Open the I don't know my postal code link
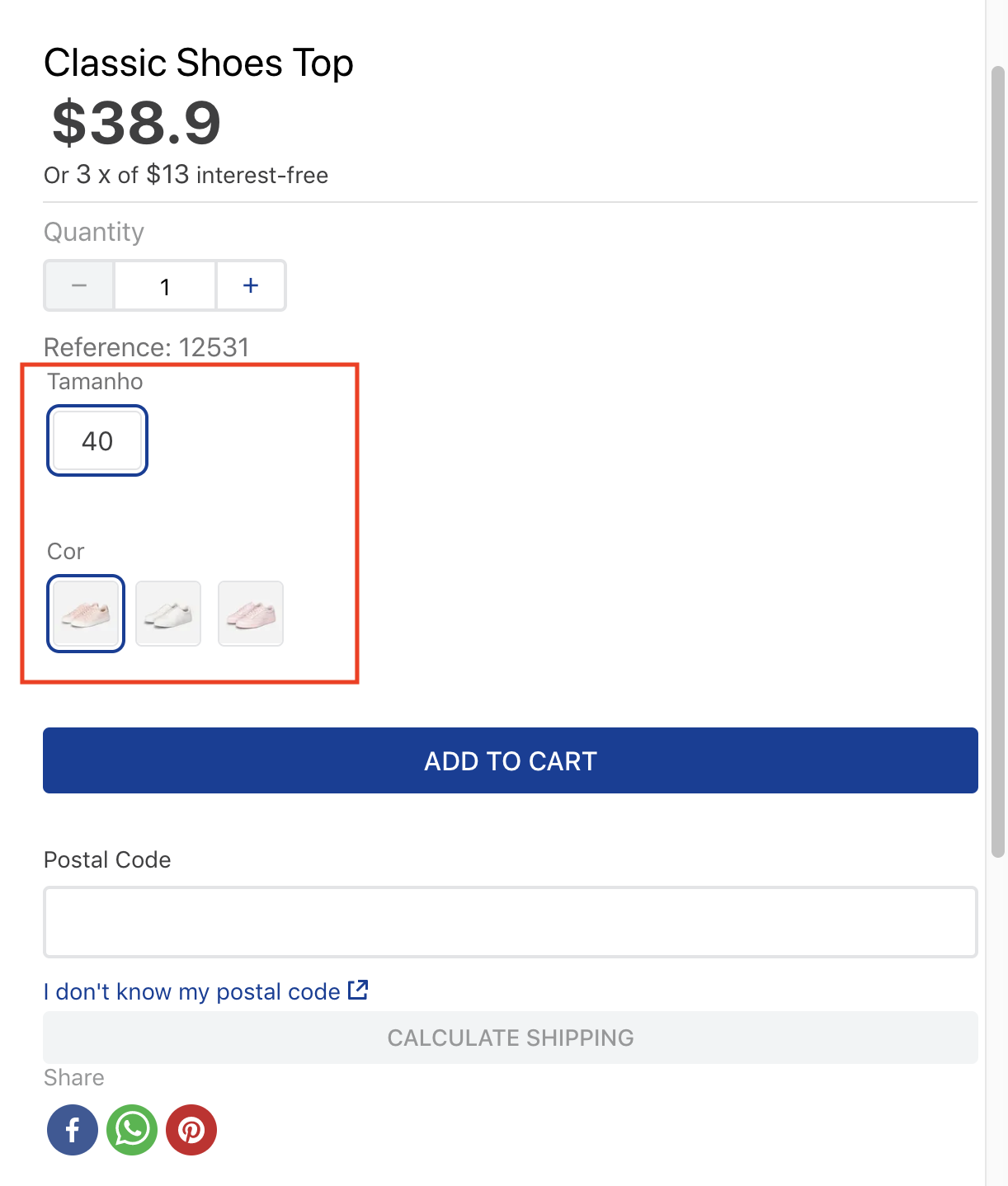 192,991
